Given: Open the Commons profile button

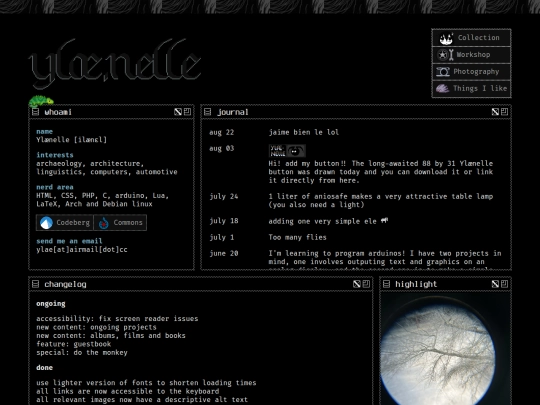Looking at the screenshot, I should (120, 223).
